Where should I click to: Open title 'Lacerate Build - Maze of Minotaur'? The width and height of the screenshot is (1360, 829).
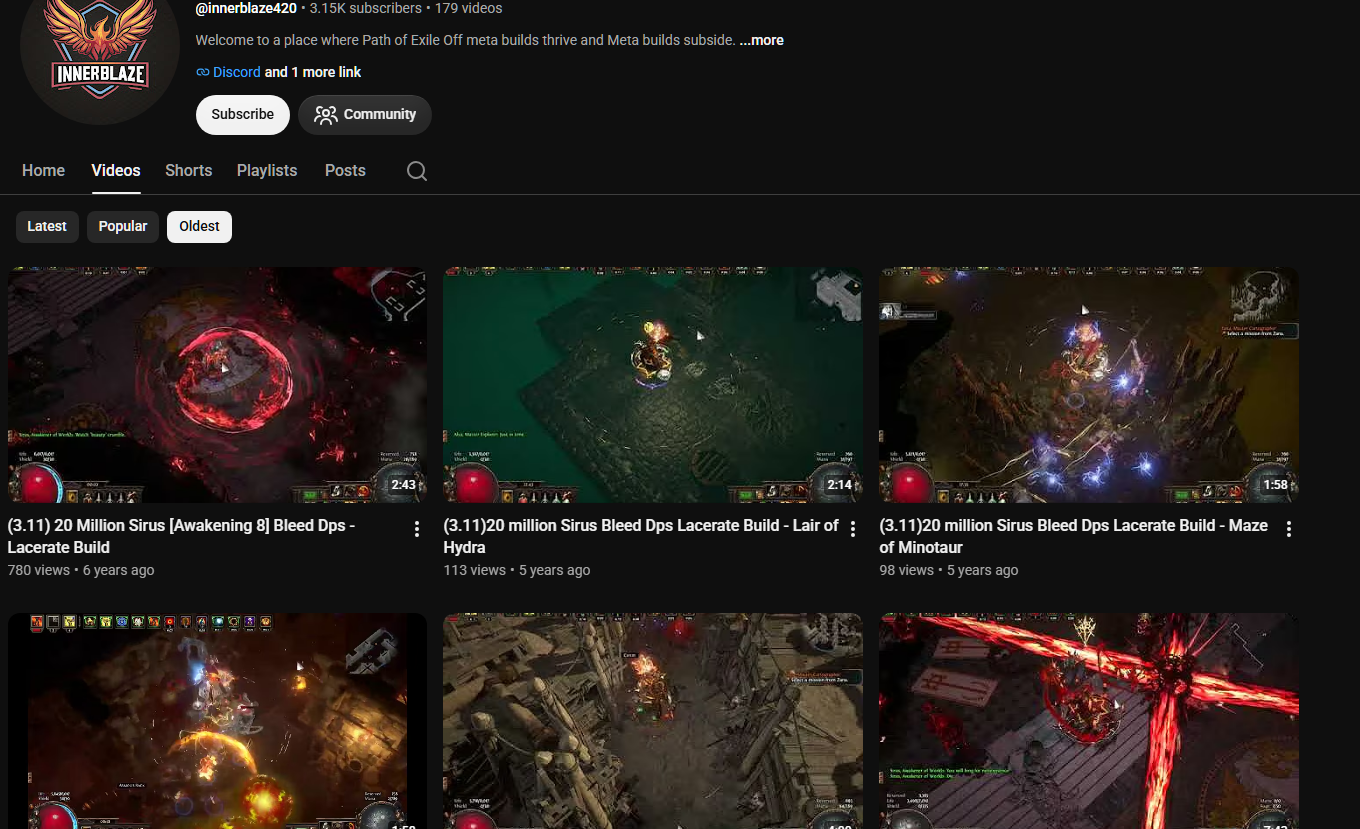click(x=1074, y=536)
